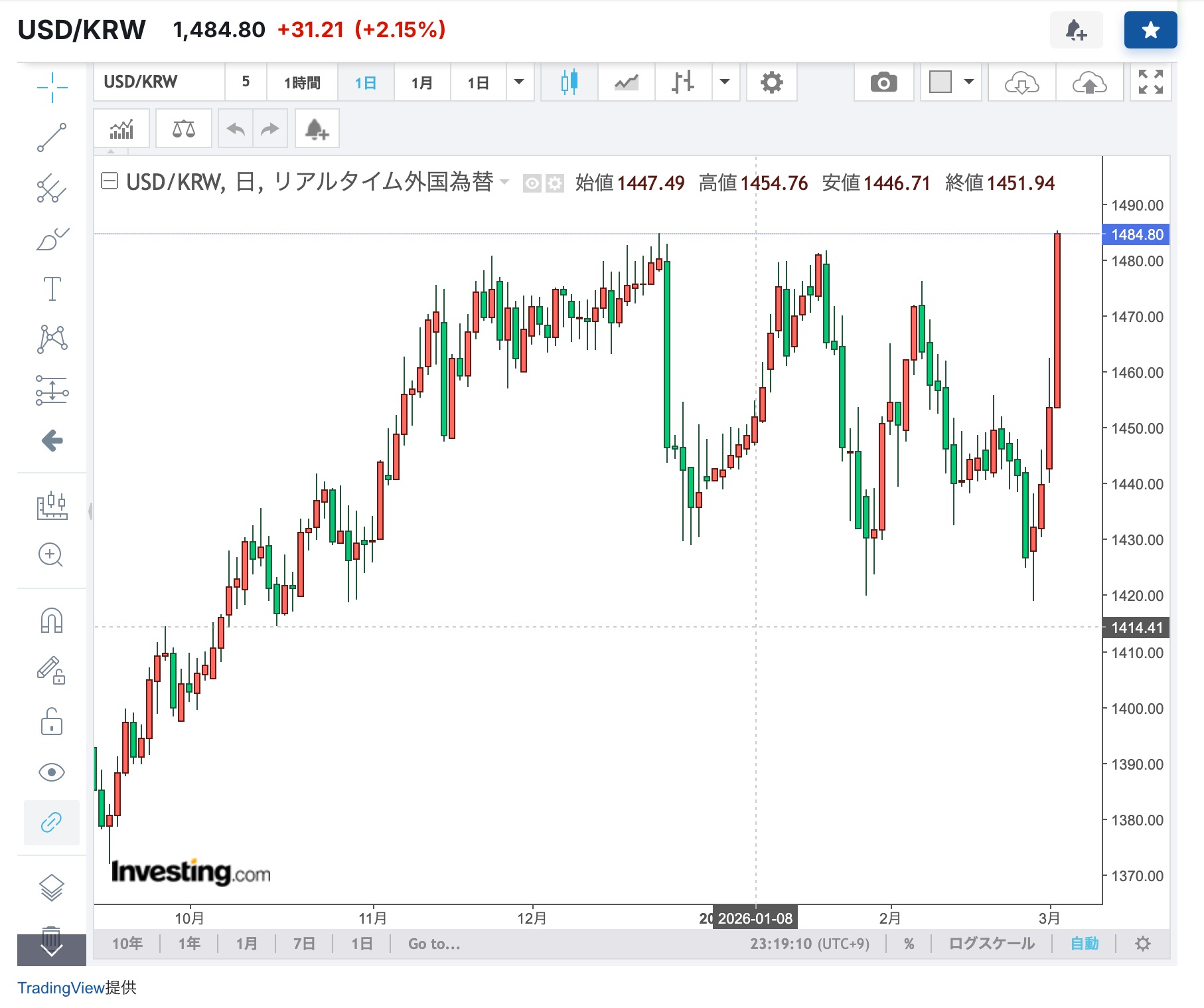Activate the magnet mode tool
1204x1008 pixels.
52,621
